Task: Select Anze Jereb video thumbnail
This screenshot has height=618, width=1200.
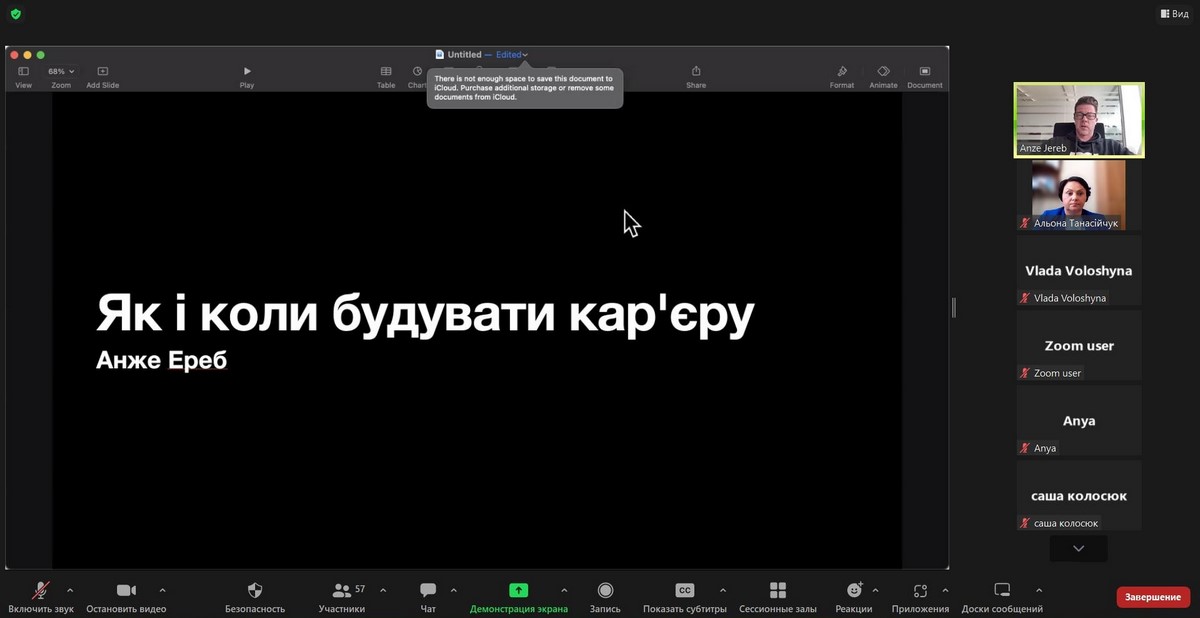Action: click(1078, 120)
